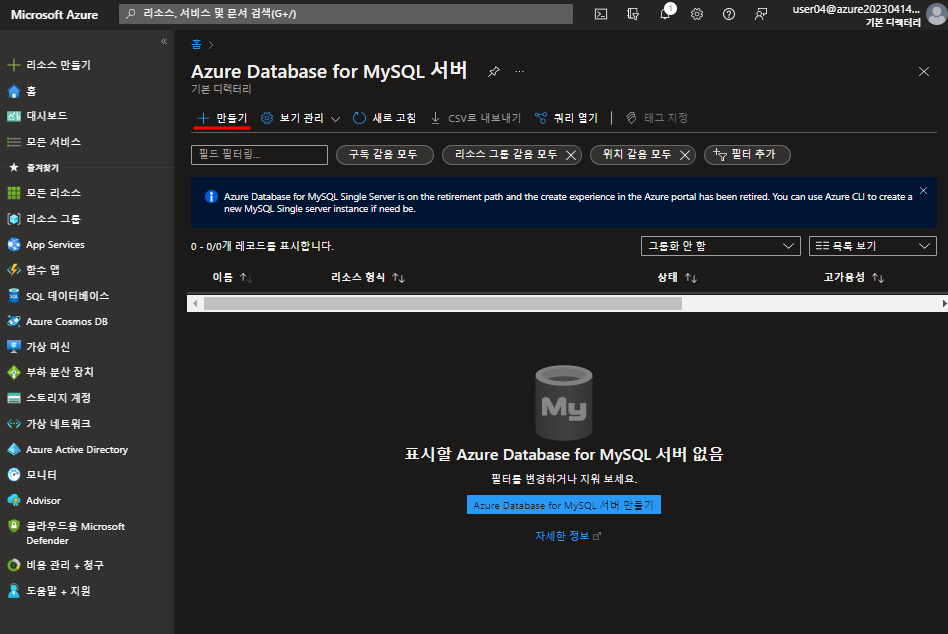Click the 필터 추가 button

(747, 155)
